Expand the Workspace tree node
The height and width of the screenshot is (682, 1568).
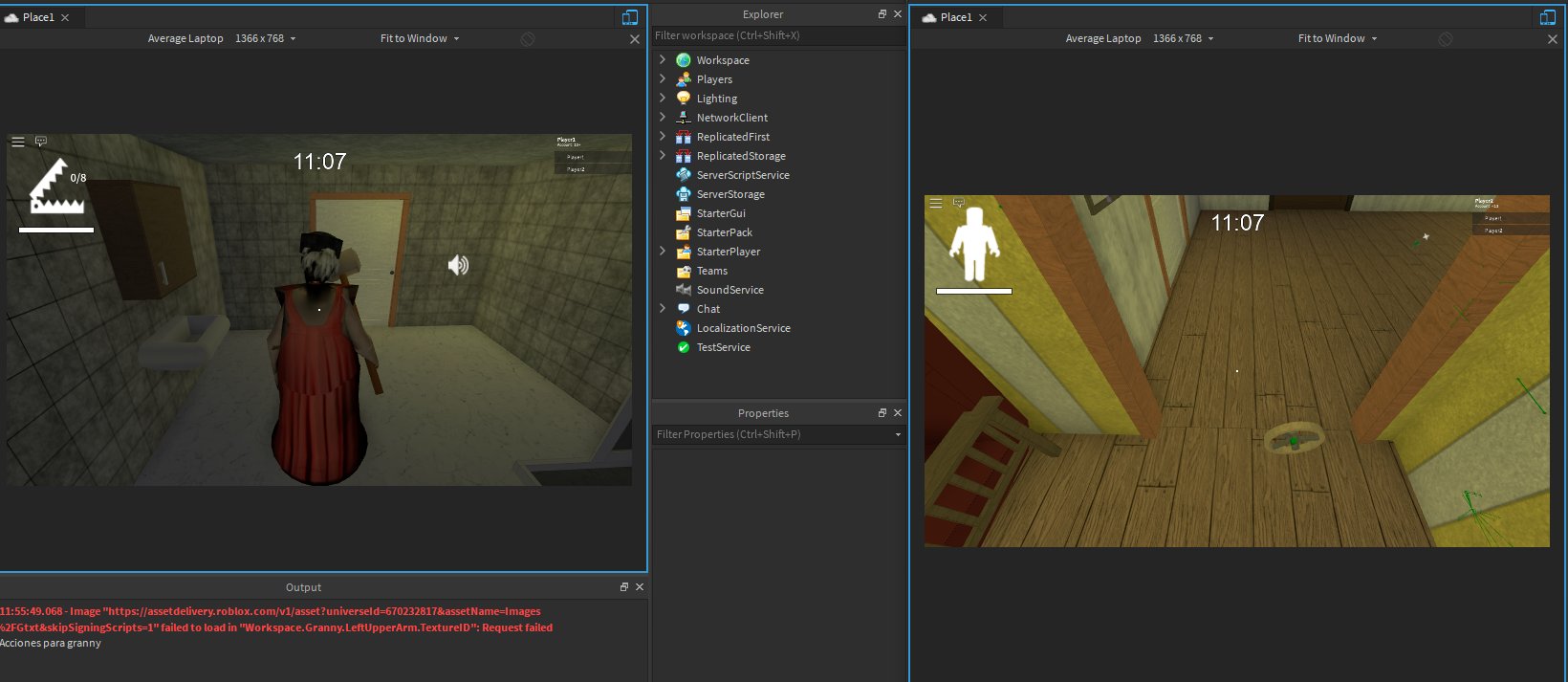663,59
